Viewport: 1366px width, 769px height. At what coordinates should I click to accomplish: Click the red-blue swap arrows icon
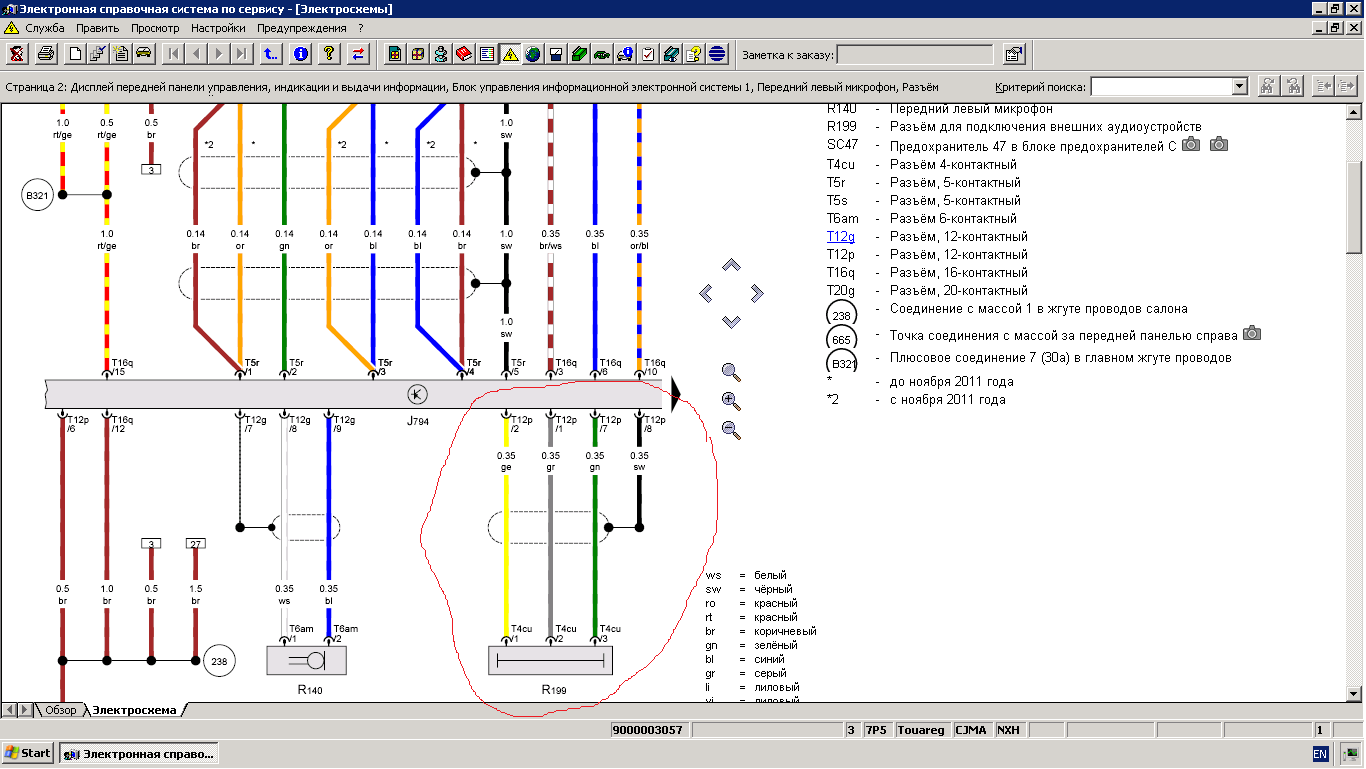(x=358, y=53)
